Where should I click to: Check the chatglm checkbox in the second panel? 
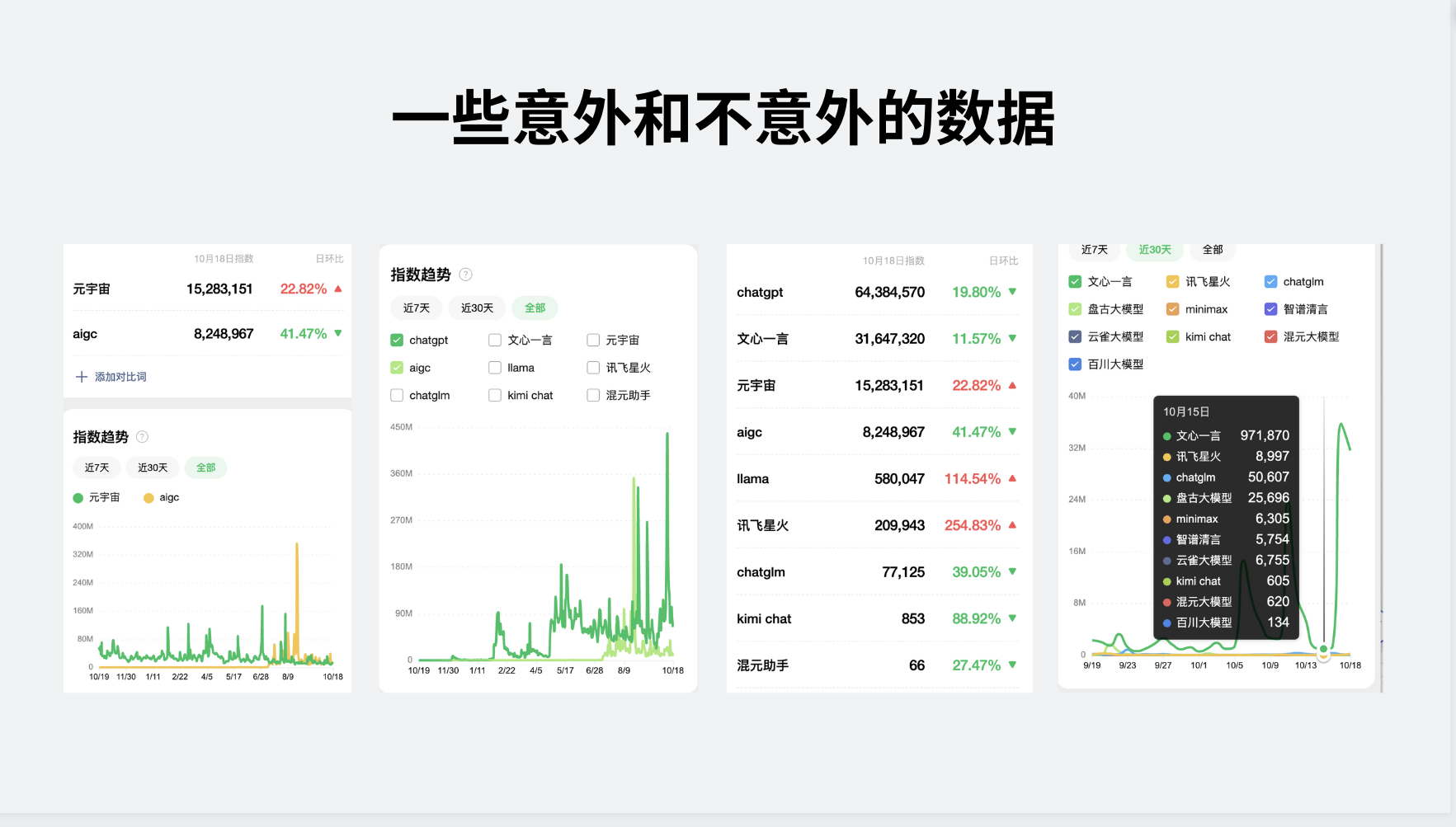[x=397, y=395]
